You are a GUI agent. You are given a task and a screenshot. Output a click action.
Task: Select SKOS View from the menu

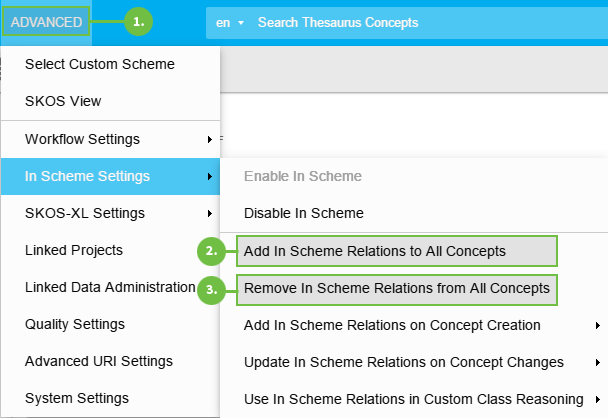coord(63,101)
